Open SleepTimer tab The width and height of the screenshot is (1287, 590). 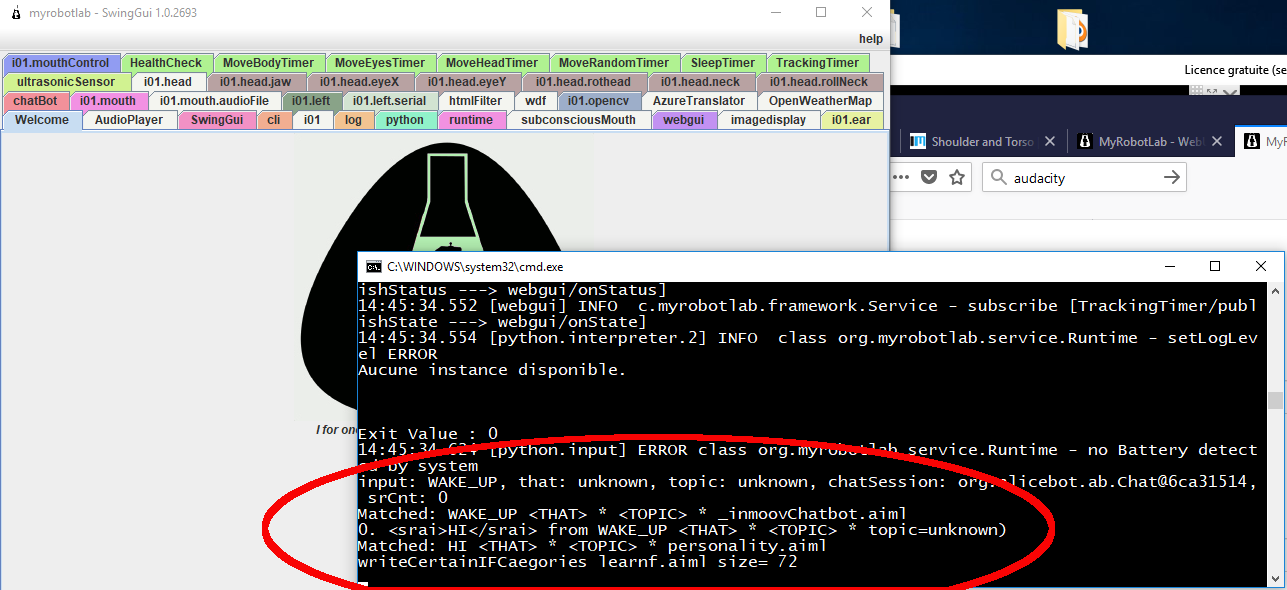tap(723, 63)
